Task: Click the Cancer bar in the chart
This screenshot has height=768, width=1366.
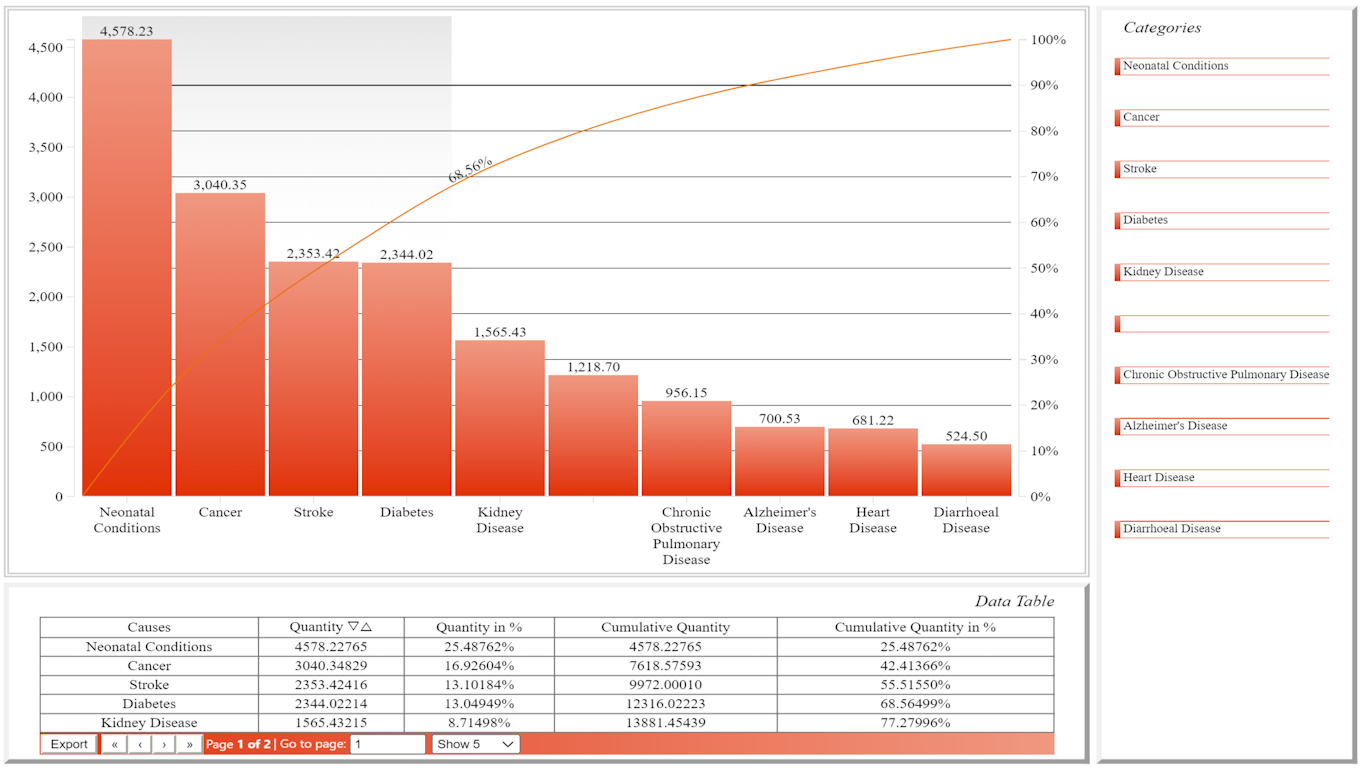Action: coord(220,345)
